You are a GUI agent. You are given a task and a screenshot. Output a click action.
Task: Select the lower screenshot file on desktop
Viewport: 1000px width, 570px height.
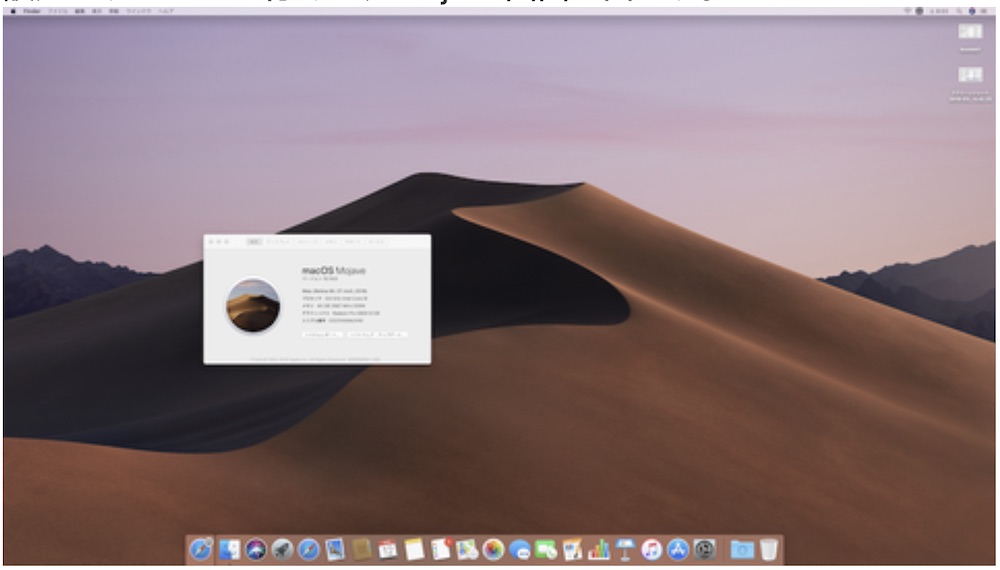click(x=970, y=75)
